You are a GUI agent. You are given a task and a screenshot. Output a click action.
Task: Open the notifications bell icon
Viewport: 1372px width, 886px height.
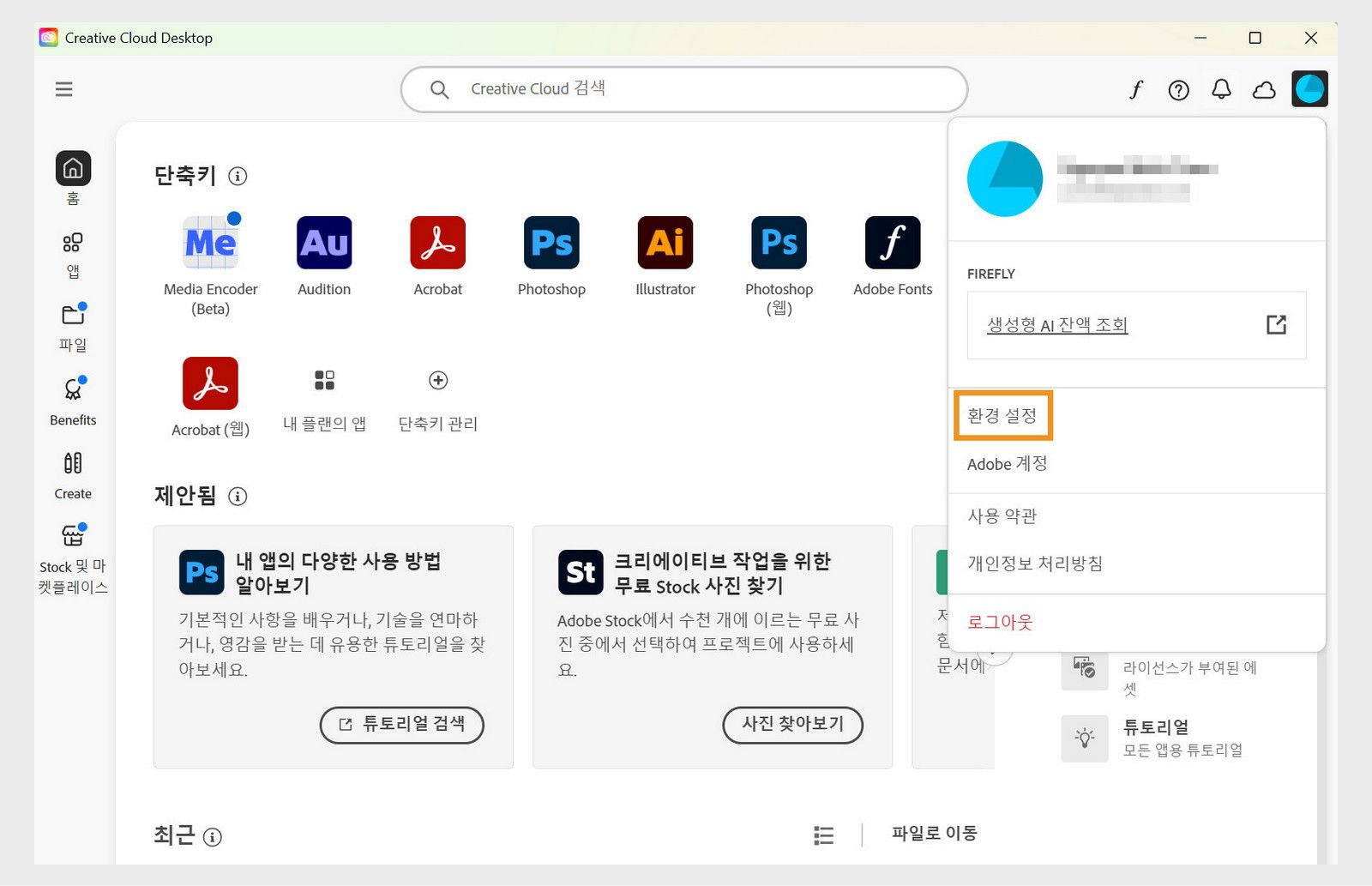[x=1222, y=89]
